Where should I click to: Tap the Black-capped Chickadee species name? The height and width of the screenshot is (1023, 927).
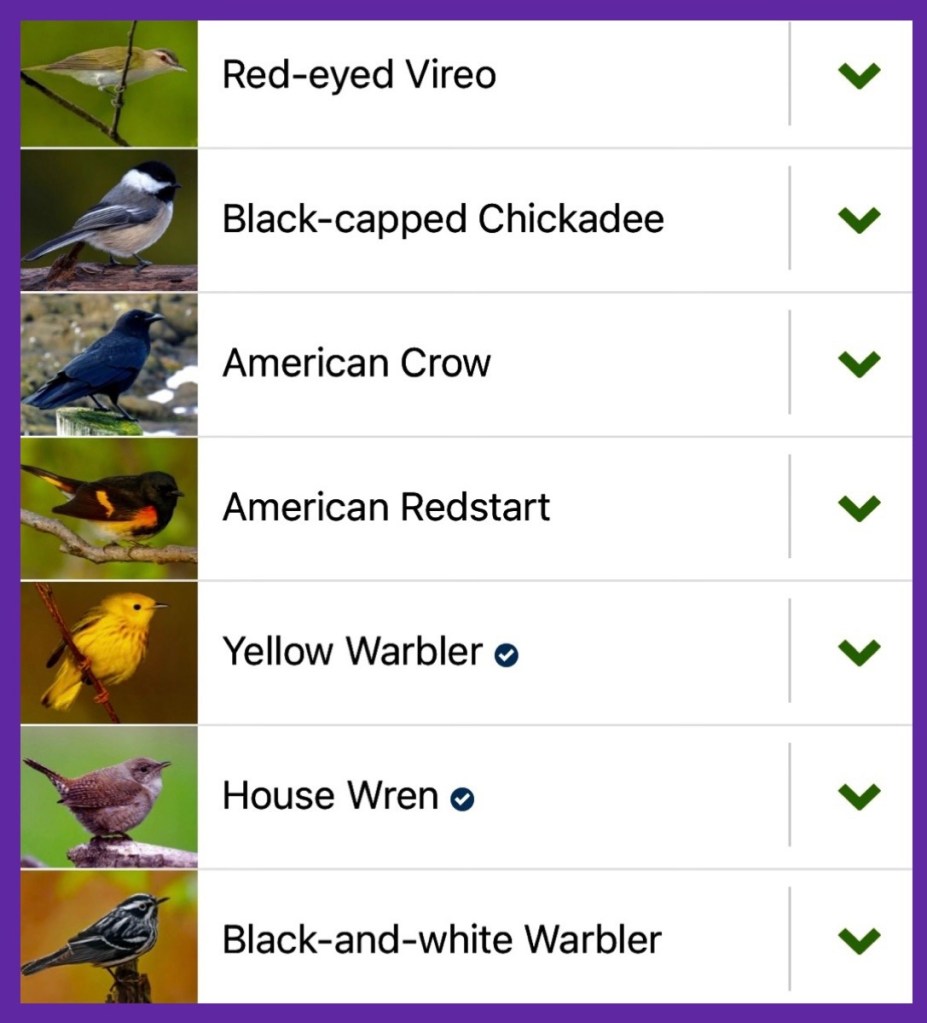click(x=442, y=219)
